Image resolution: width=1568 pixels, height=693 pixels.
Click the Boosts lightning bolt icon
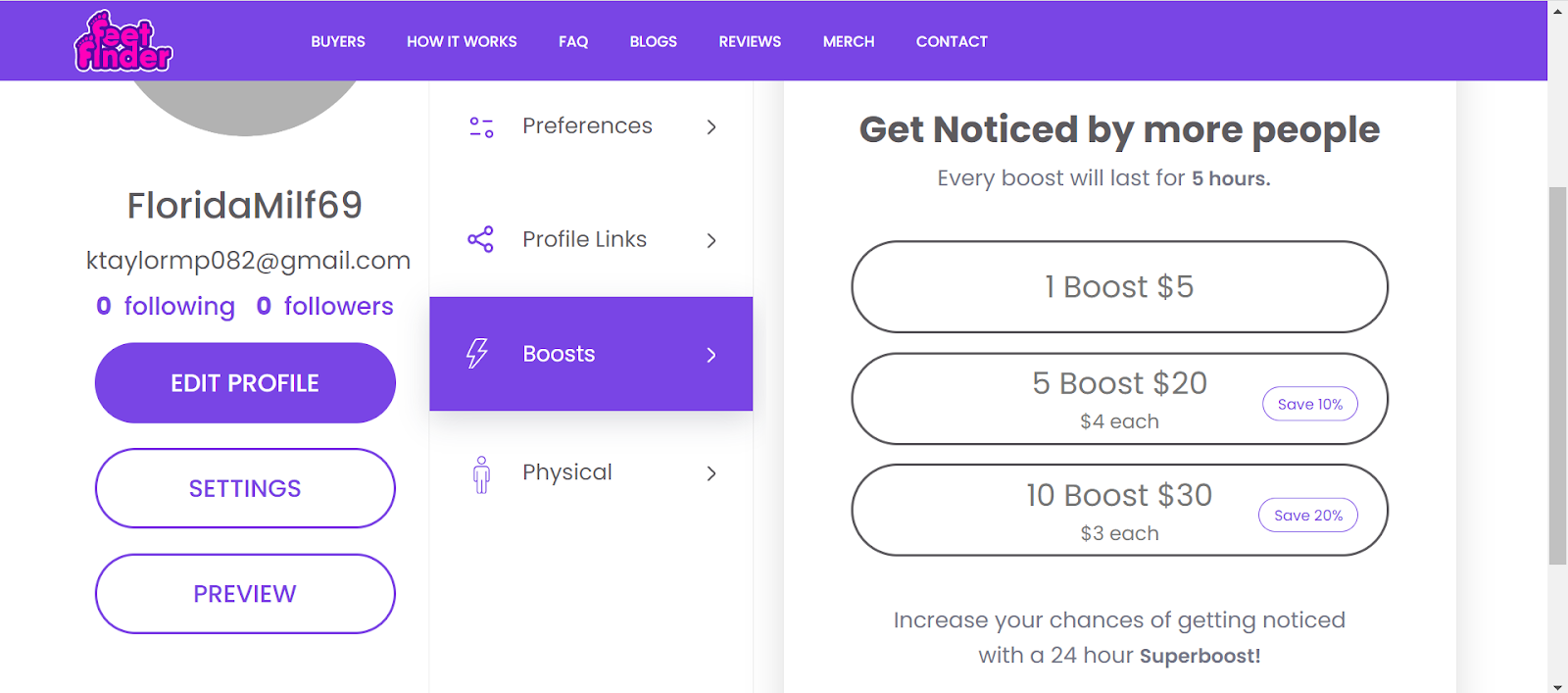477,353
